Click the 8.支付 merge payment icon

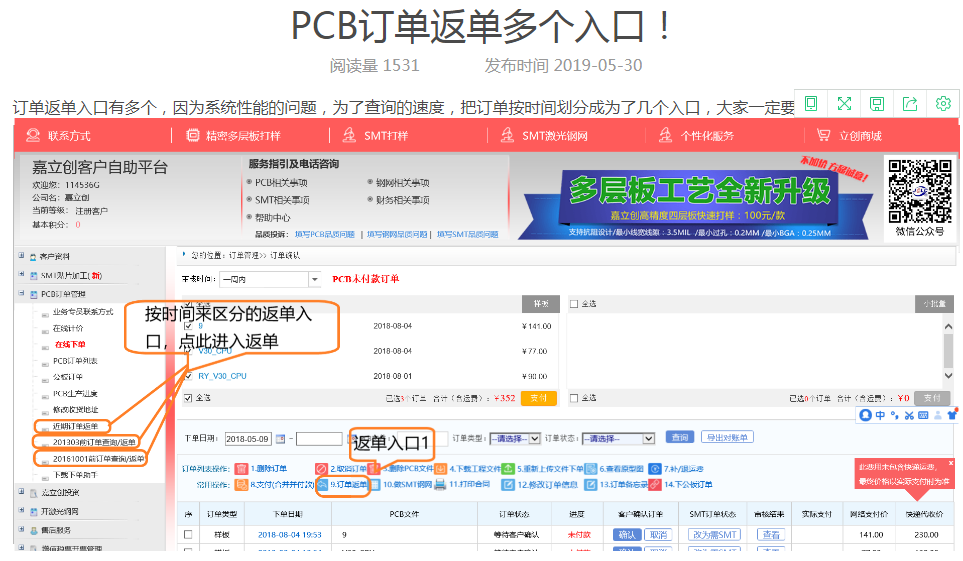coord(242,485)
